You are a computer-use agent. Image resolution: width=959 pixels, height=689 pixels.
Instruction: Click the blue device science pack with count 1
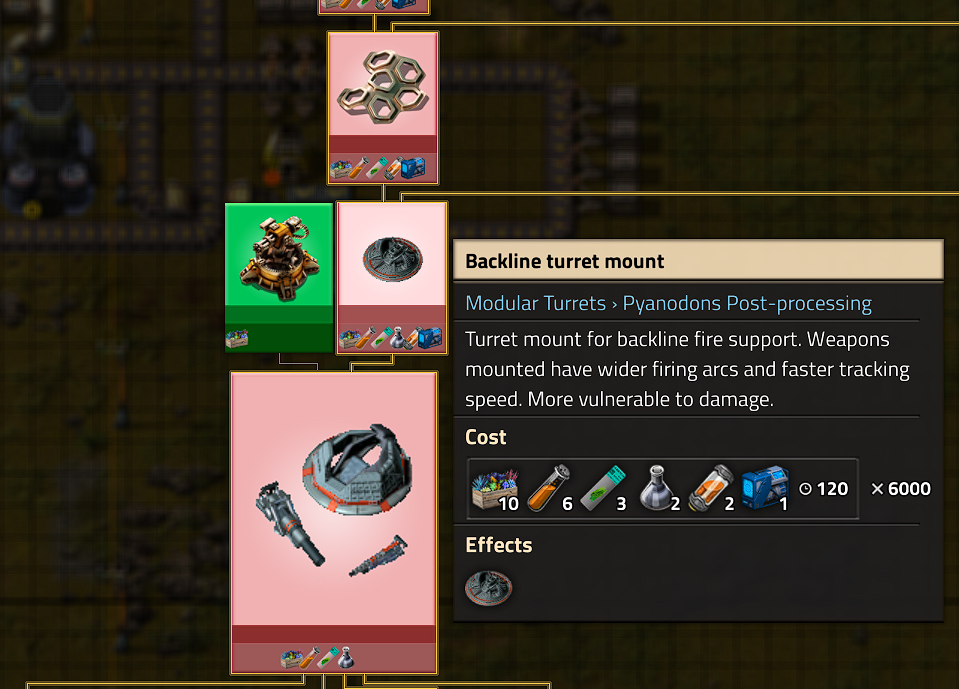(x=765, y=489)
